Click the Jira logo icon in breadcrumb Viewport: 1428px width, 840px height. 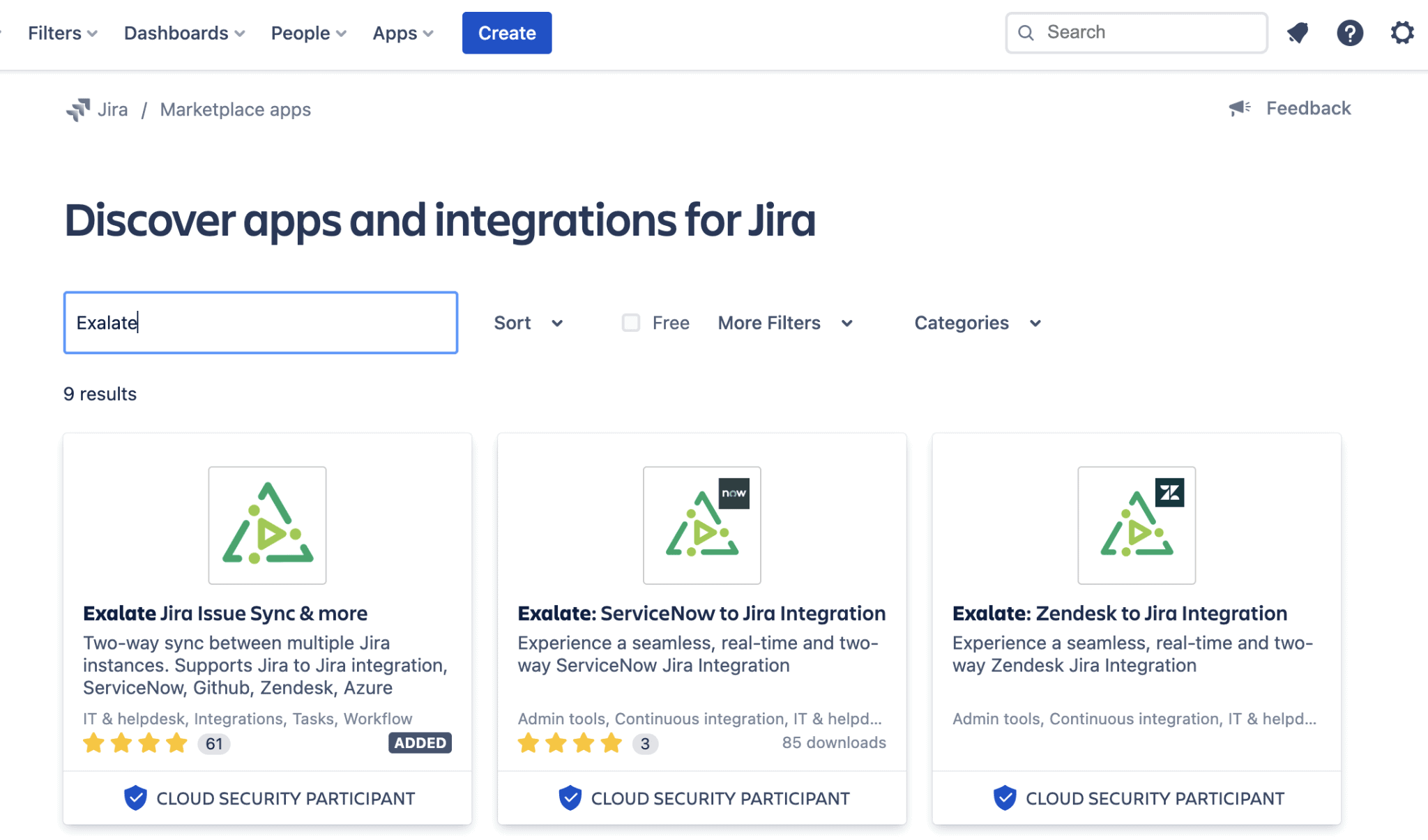click(77, 109)
